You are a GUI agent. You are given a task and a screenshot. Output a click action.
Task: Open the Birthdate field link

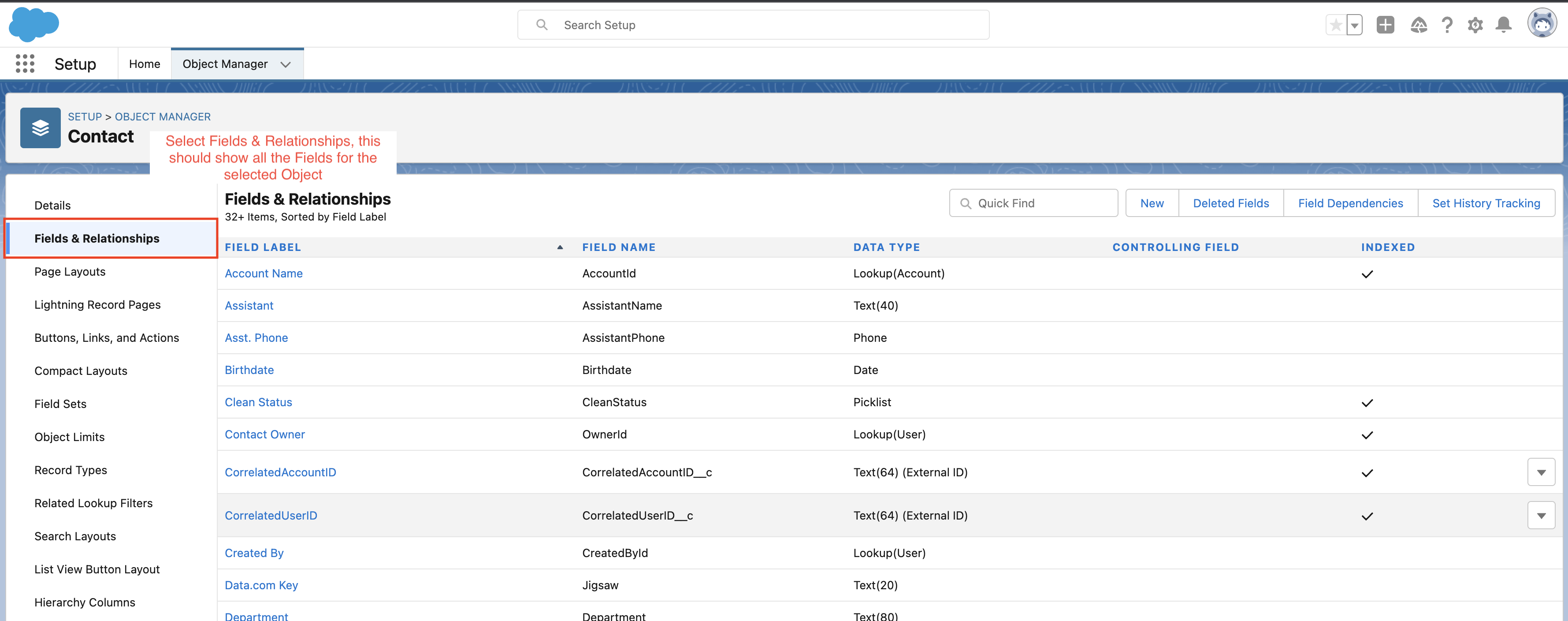249,370
